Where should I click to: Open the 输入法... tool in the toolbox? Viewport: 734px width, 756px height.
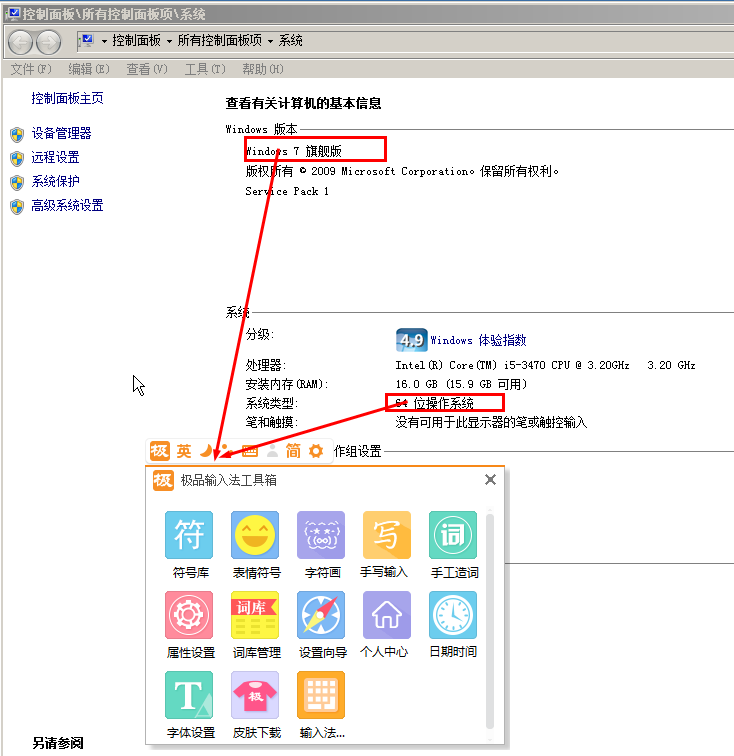tap(321, 704)
